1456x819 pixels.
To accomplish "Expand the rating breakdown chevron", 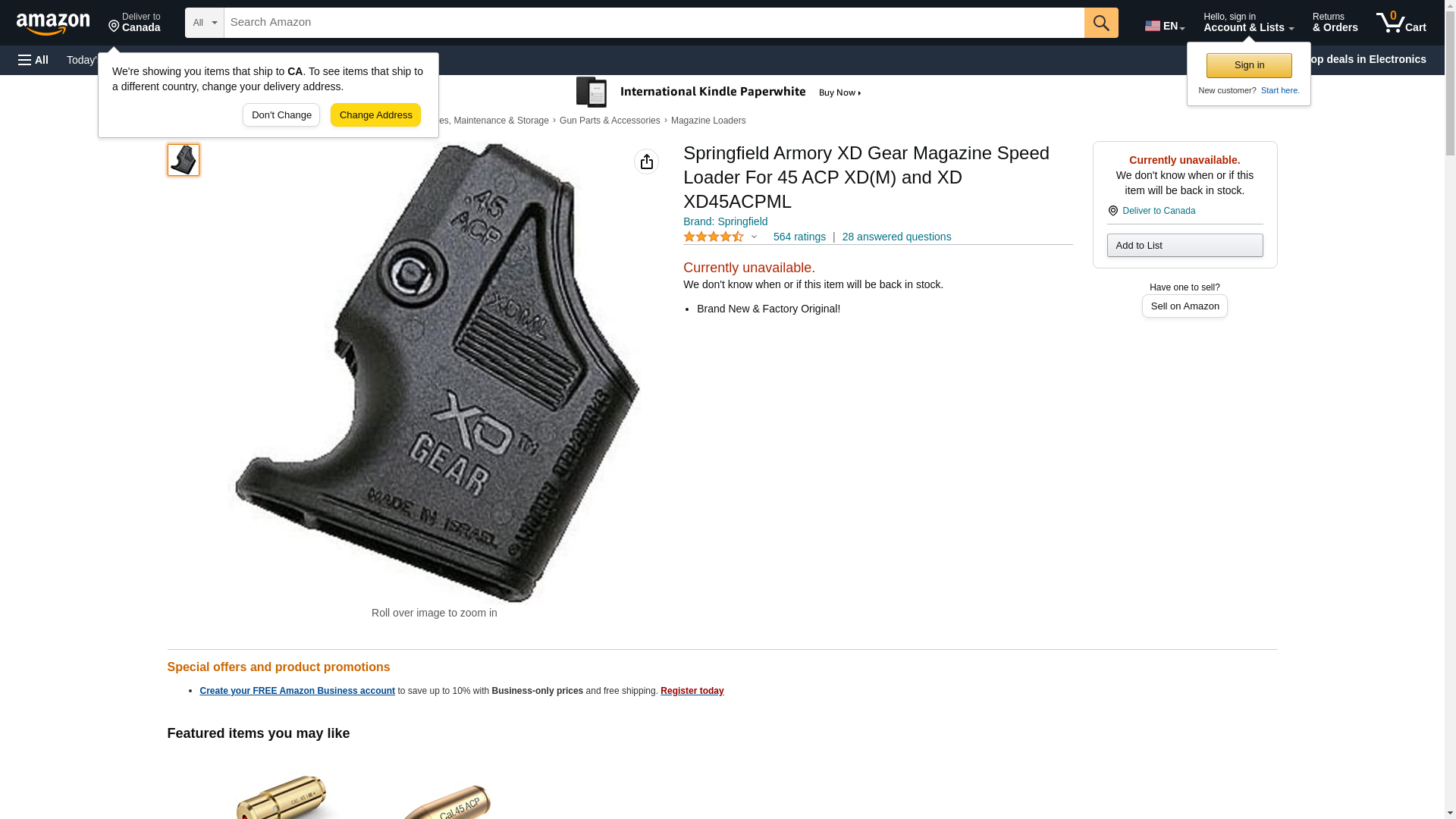I will [x=754, y=237].
